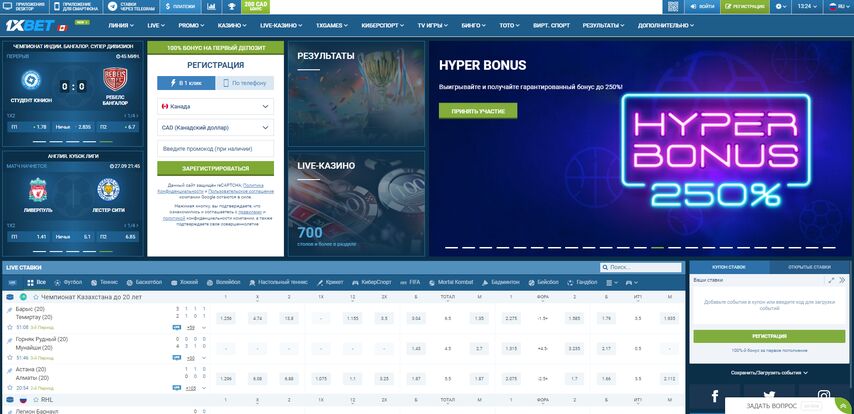
Task: Expand Сохранить/Загрузить события
Action: (x=769, y=373)
